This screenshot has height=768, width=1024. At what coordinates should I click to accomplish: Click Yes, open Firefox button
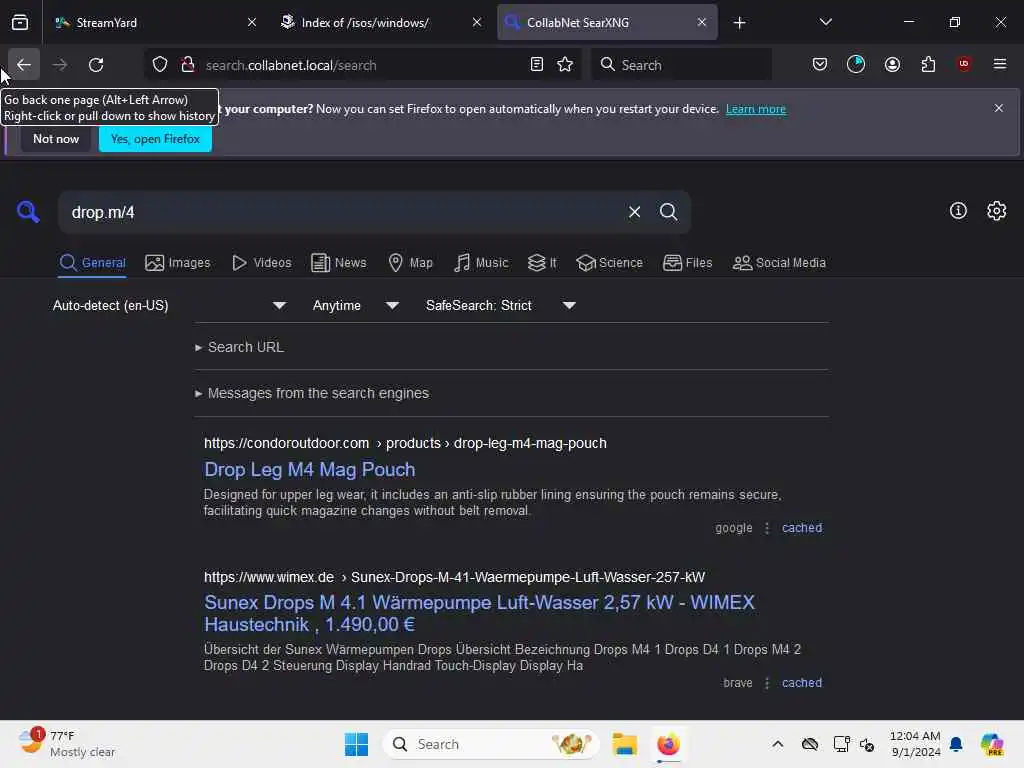tap(155, 139)
